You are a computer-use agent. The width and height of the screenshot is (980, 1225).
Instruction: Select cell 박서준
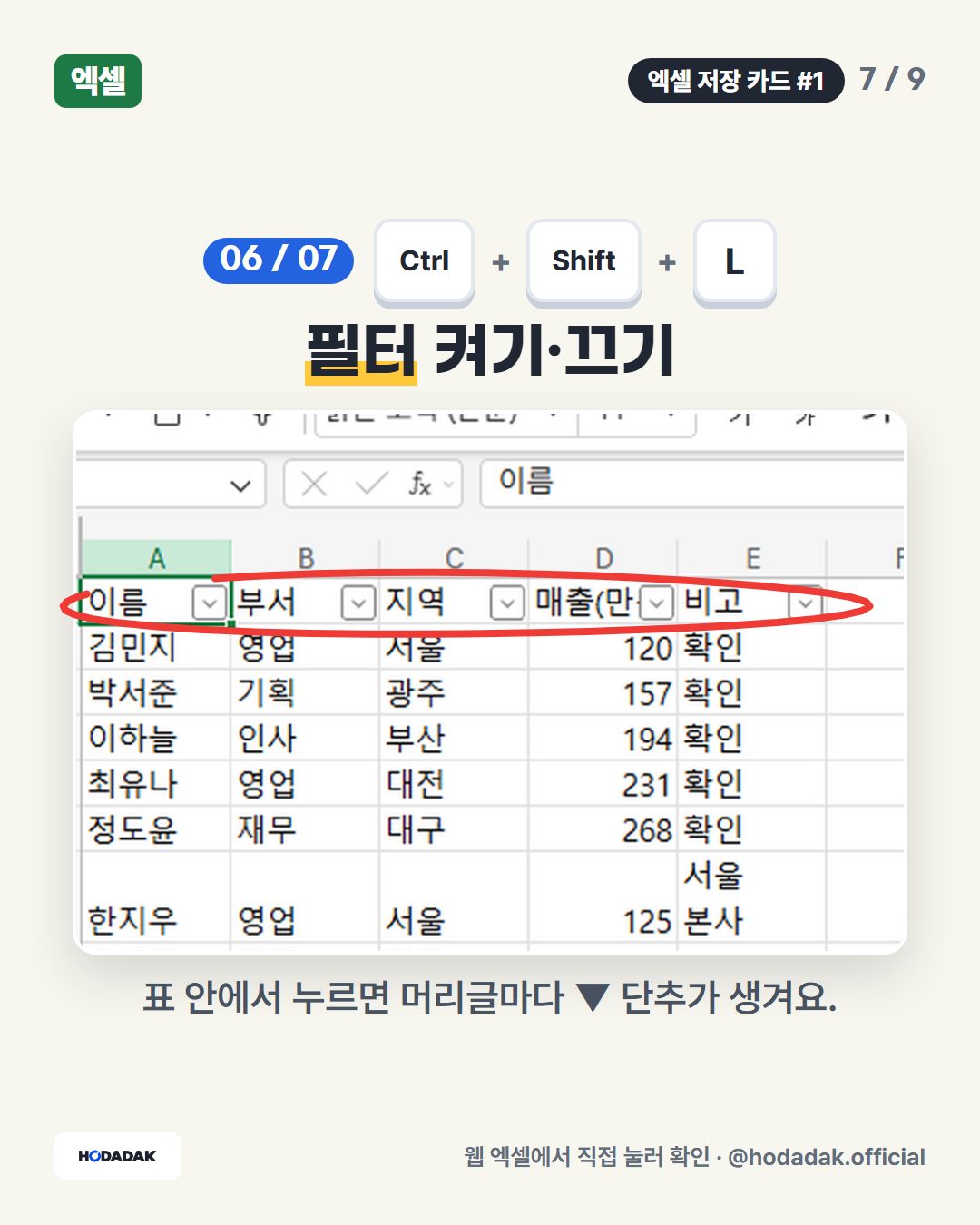click(x=156, y=692)
